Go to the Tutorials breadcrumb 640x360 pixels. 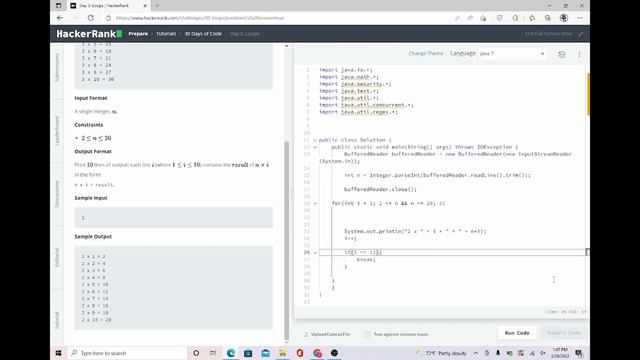tap(166, 34)
